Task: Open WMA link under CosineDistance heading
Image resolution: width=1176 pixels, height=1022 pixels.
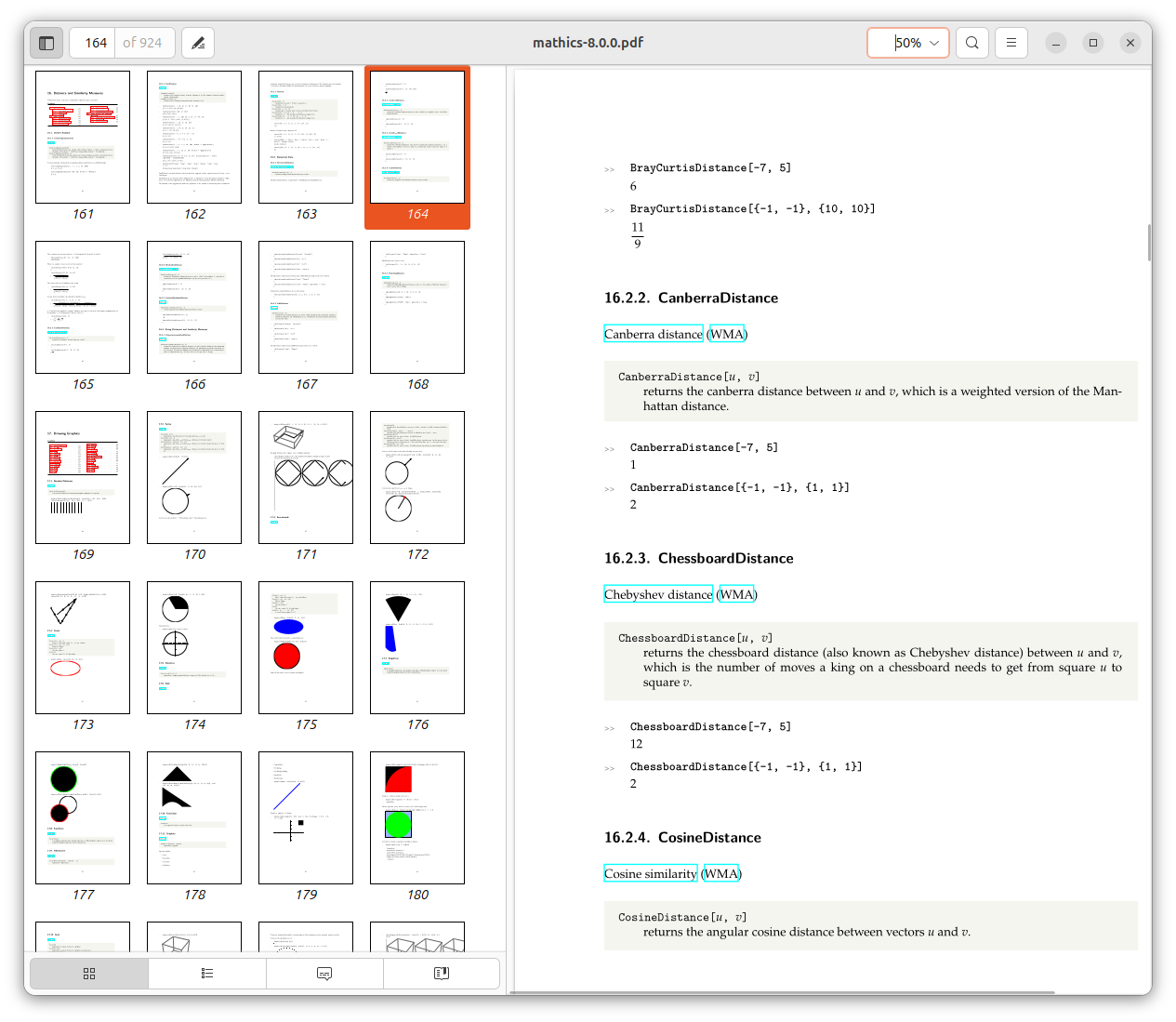Action: (722, 873)
